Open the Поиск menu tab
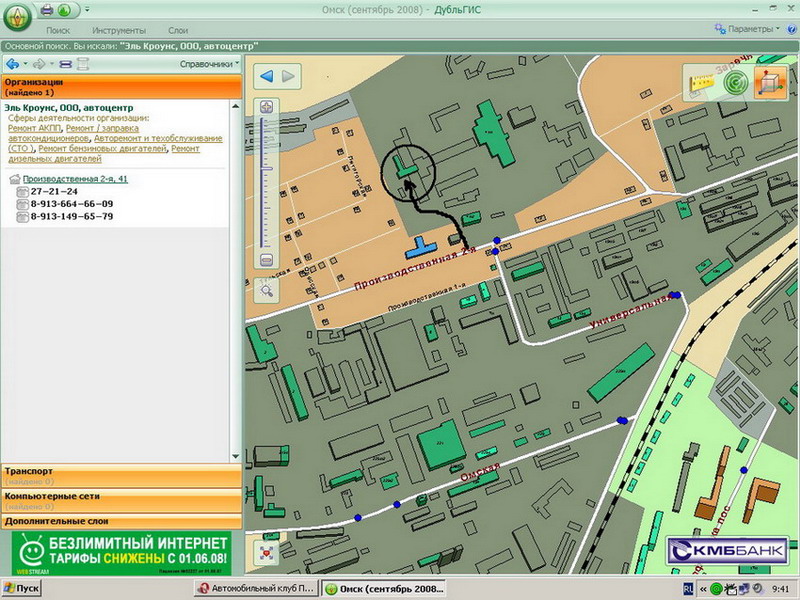 click(x=58, y=32)
